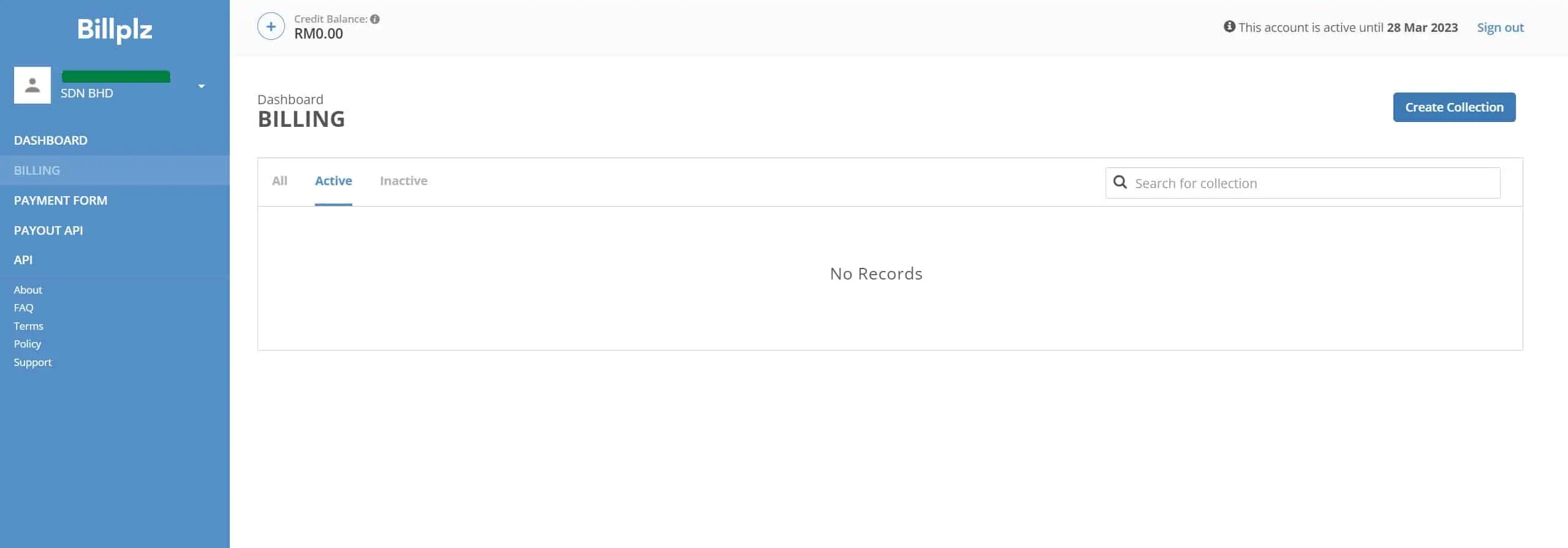Click the Billplz logo

click(115, 29)
